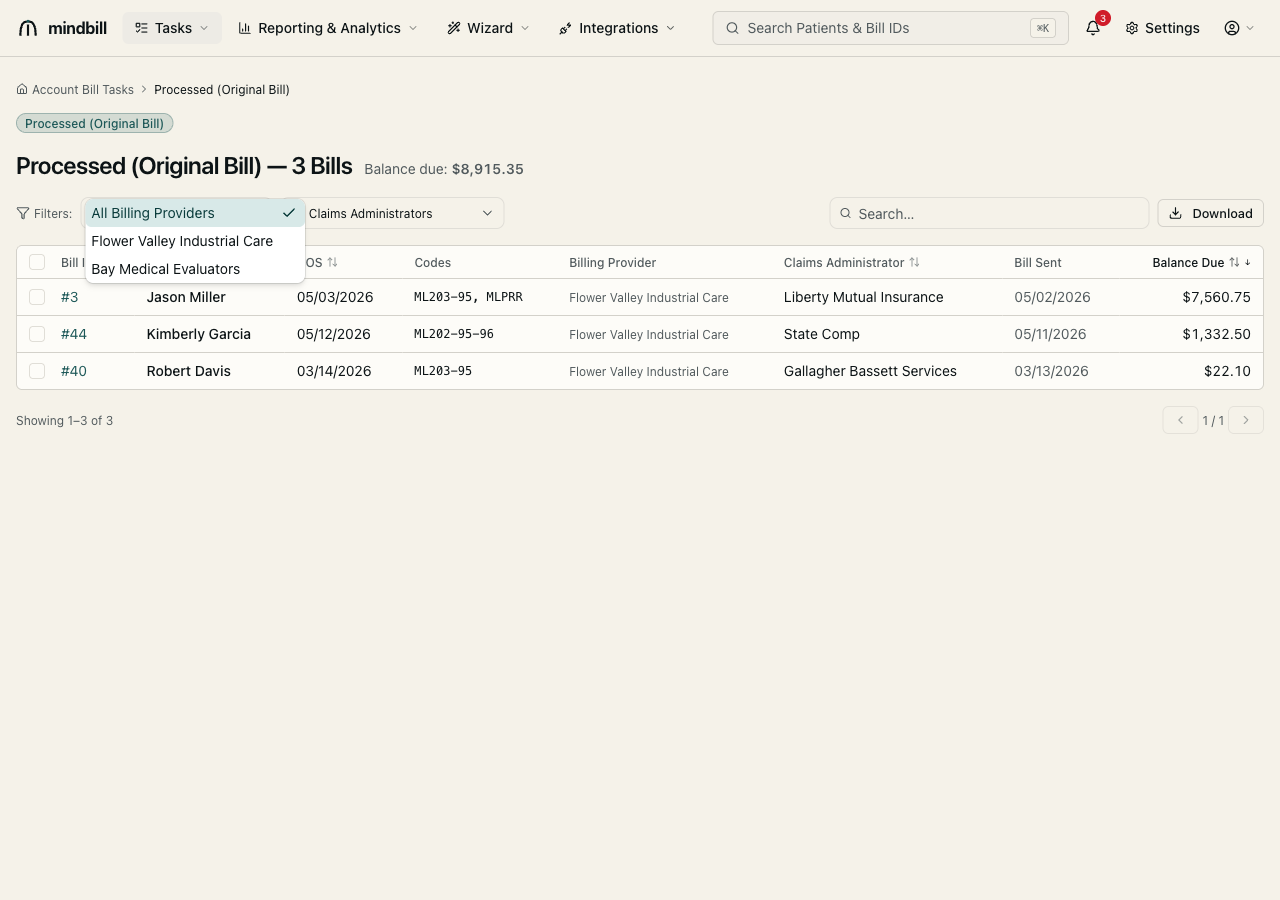Viewport: 1280px width, 900px height.
Task: Open the Tasks menu
Action: pos(172,28)
